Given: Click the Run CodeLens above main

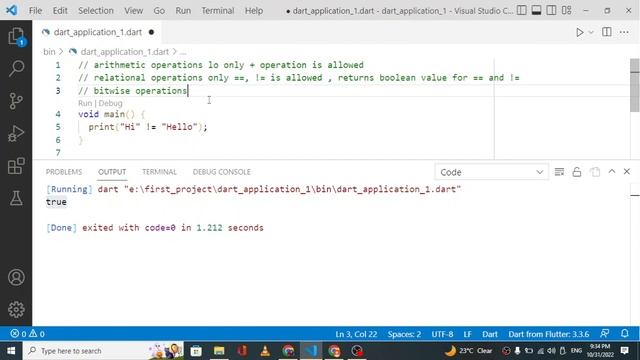Looking at the screenshot, I should [85, 103].
